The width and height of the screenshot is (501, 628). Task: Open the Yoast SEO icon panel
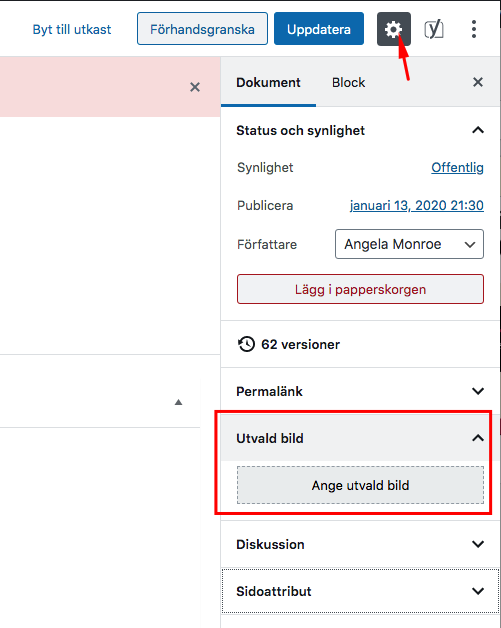click(434, 29)
